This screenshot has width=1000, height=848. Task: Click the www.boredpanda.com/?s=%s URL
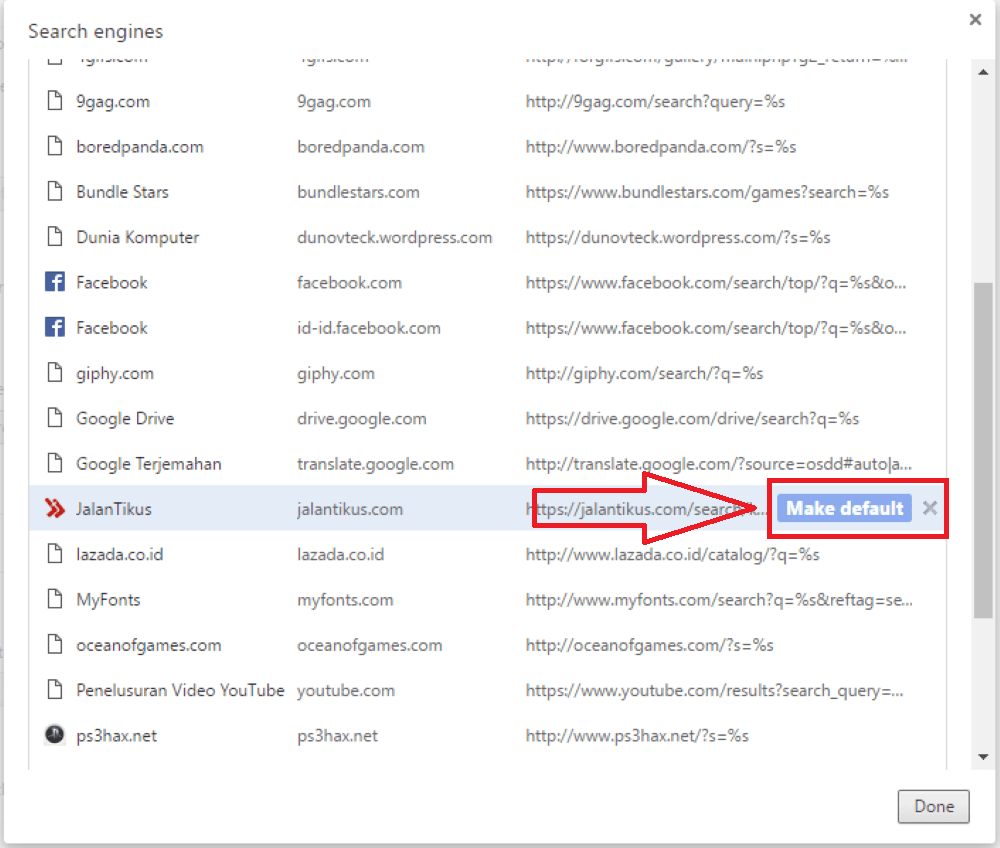pos(661,147)
